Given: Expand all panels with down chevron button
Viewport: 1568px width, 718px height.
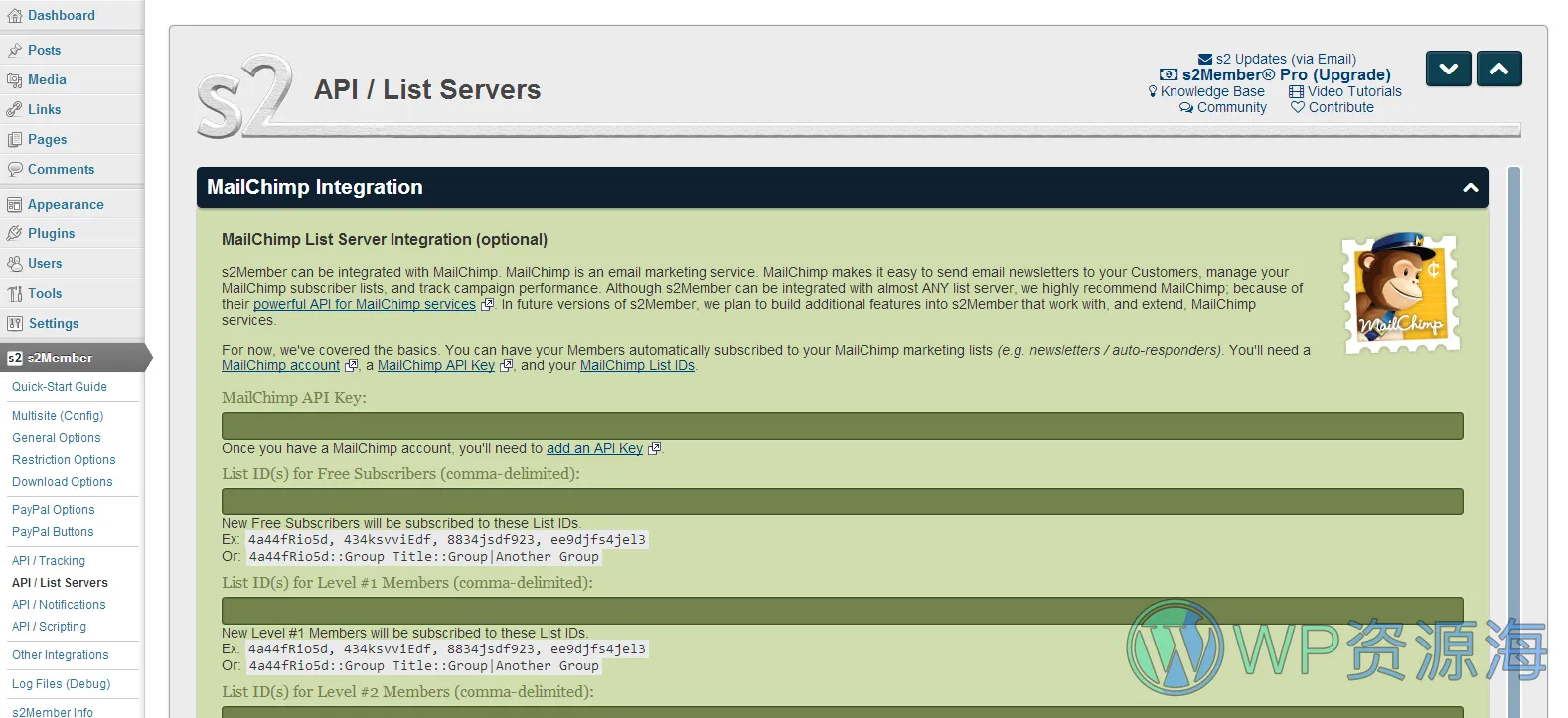Looking at the screenshot, I should [1449, 69].
